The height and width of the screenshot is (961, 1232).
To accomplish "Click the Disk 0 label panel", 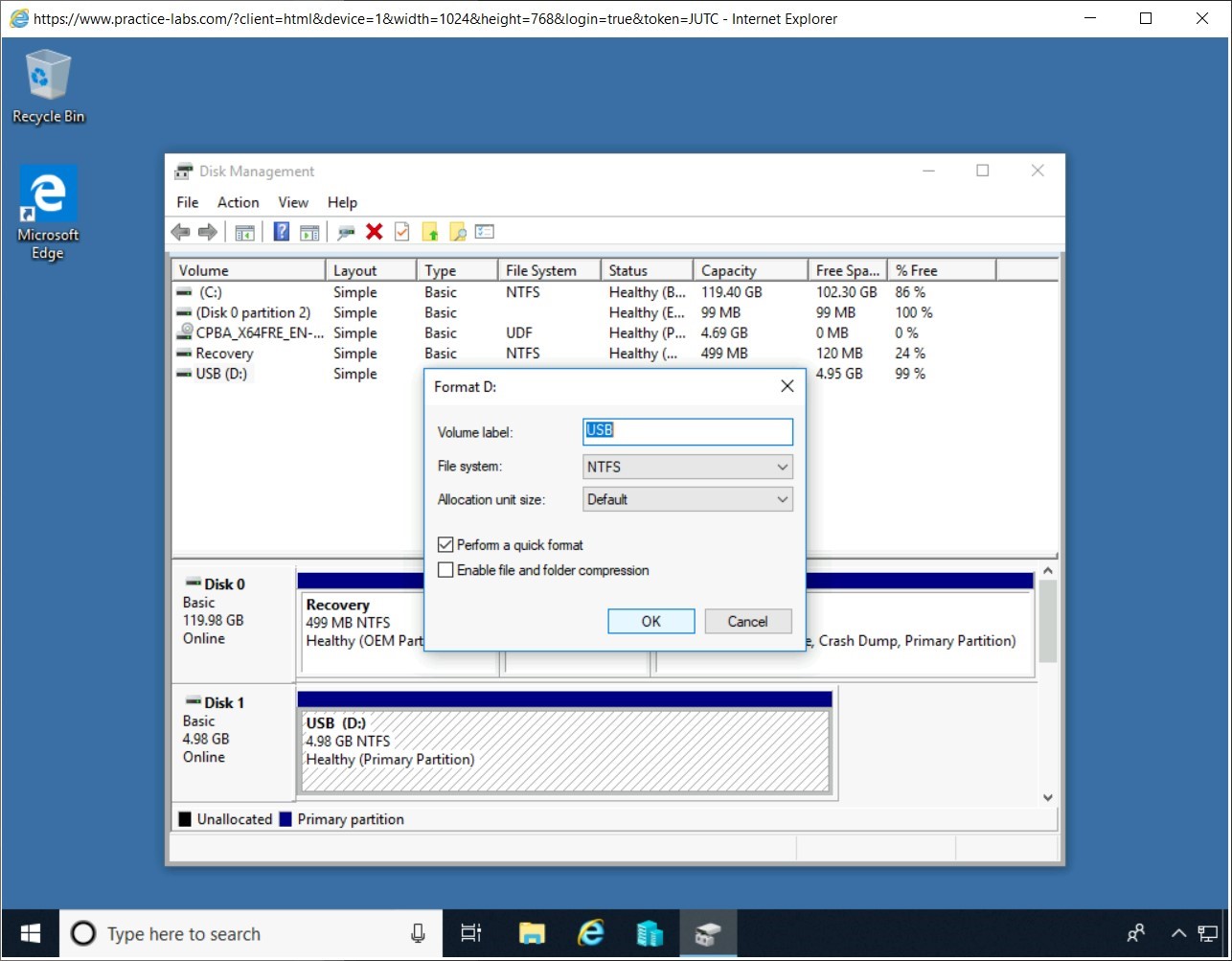I will [233, 623].
